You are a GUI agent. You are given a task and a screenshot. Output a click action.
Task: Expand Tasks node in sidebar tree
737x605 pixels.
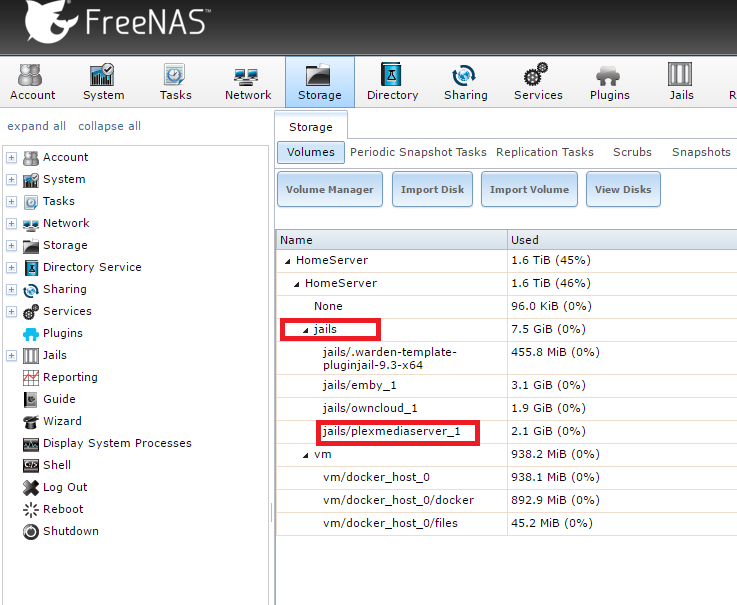[11, 202]
